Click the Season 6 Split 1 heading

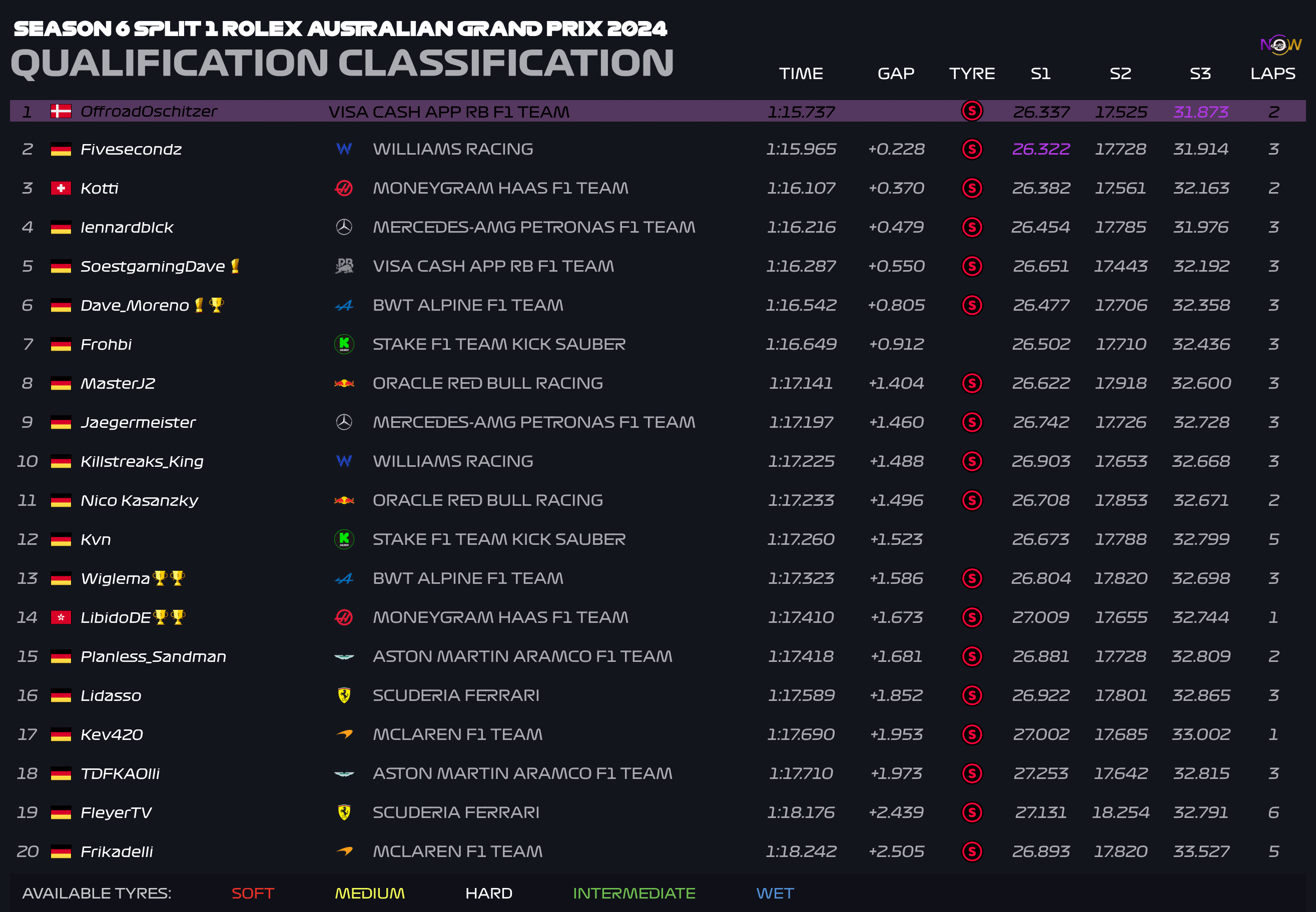point(341,29)
